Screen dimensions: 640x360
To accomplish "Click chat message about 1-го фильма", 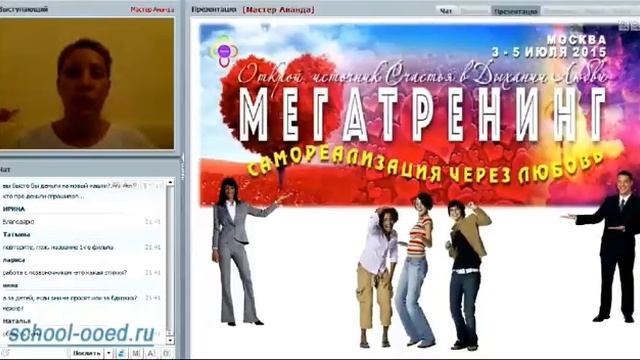I will (x=58, y=247).
